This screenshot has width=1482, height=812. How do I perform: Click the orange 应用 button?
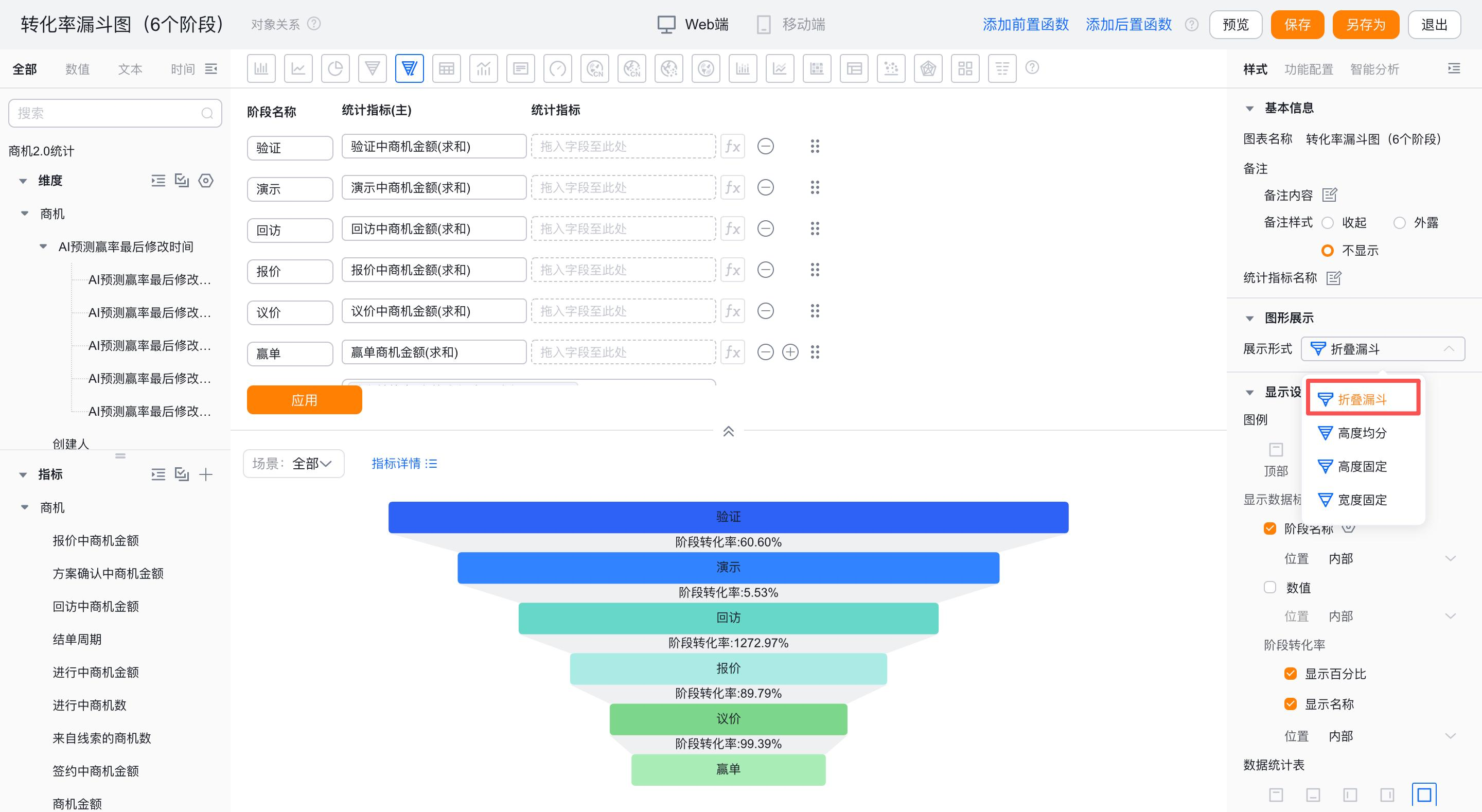tap(304, 400)
